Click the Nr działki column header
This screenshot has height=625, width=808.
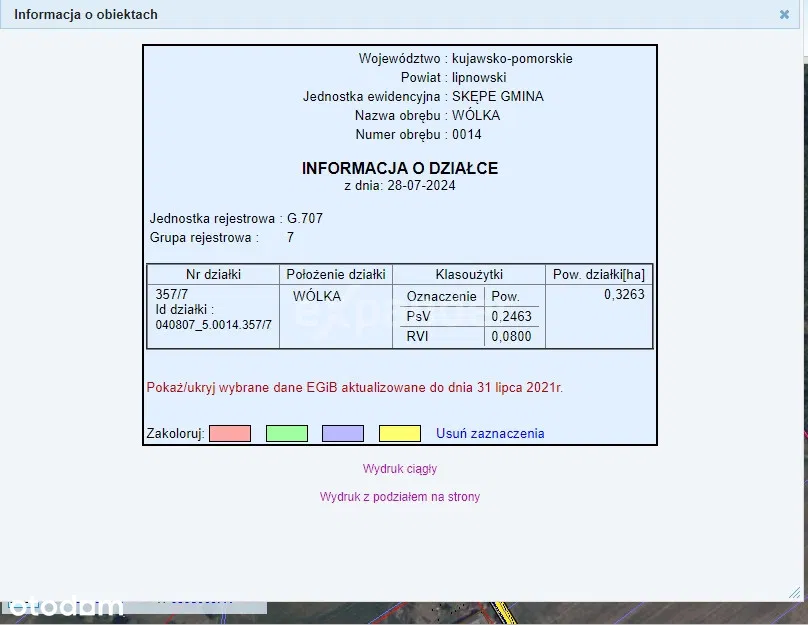pyautogui.click(x=213, y=274)
